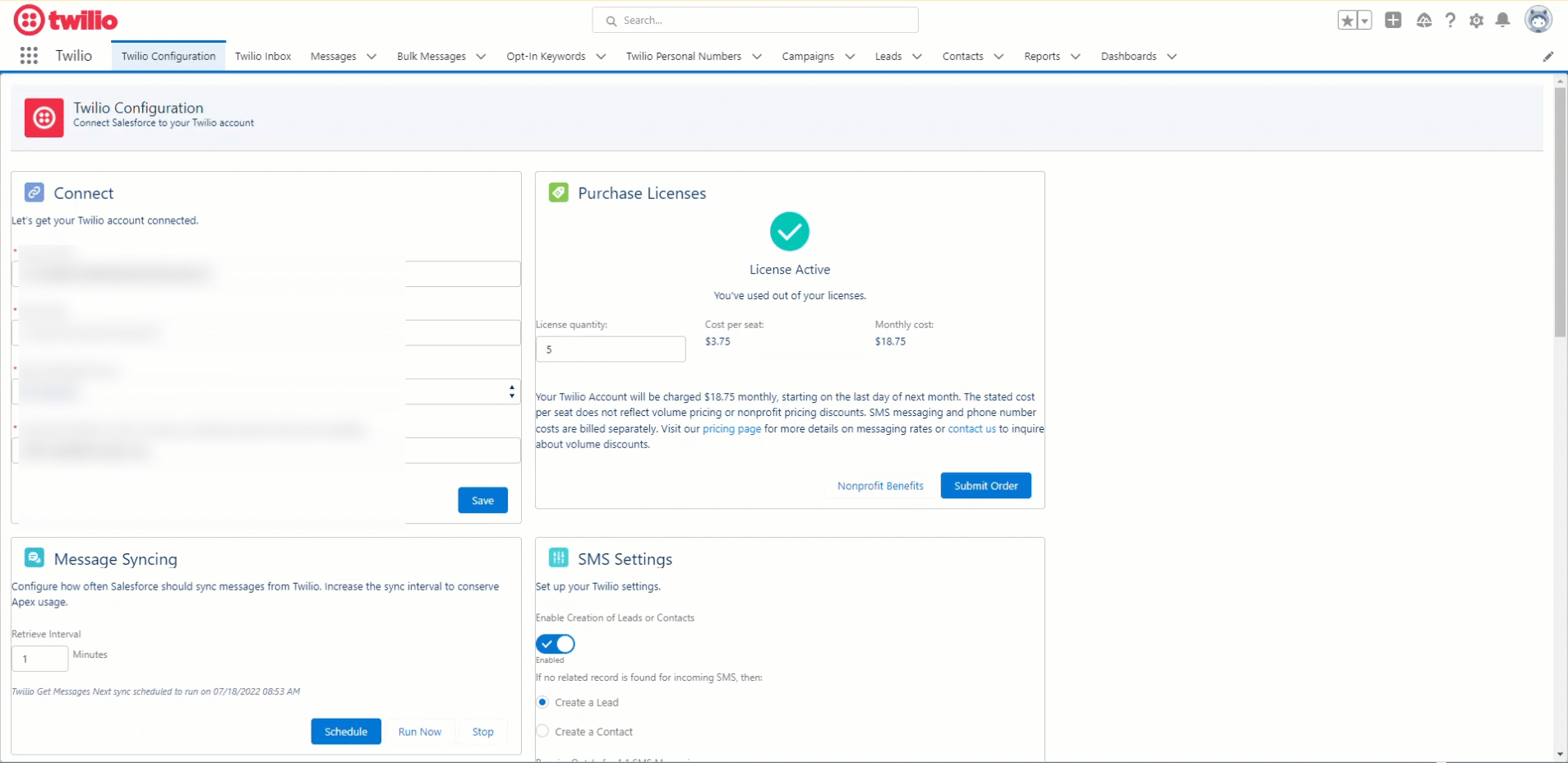The height and width of the screenshot is (763, 1568).
Task: Open Nonprofit Benefits
Action: 880,485
